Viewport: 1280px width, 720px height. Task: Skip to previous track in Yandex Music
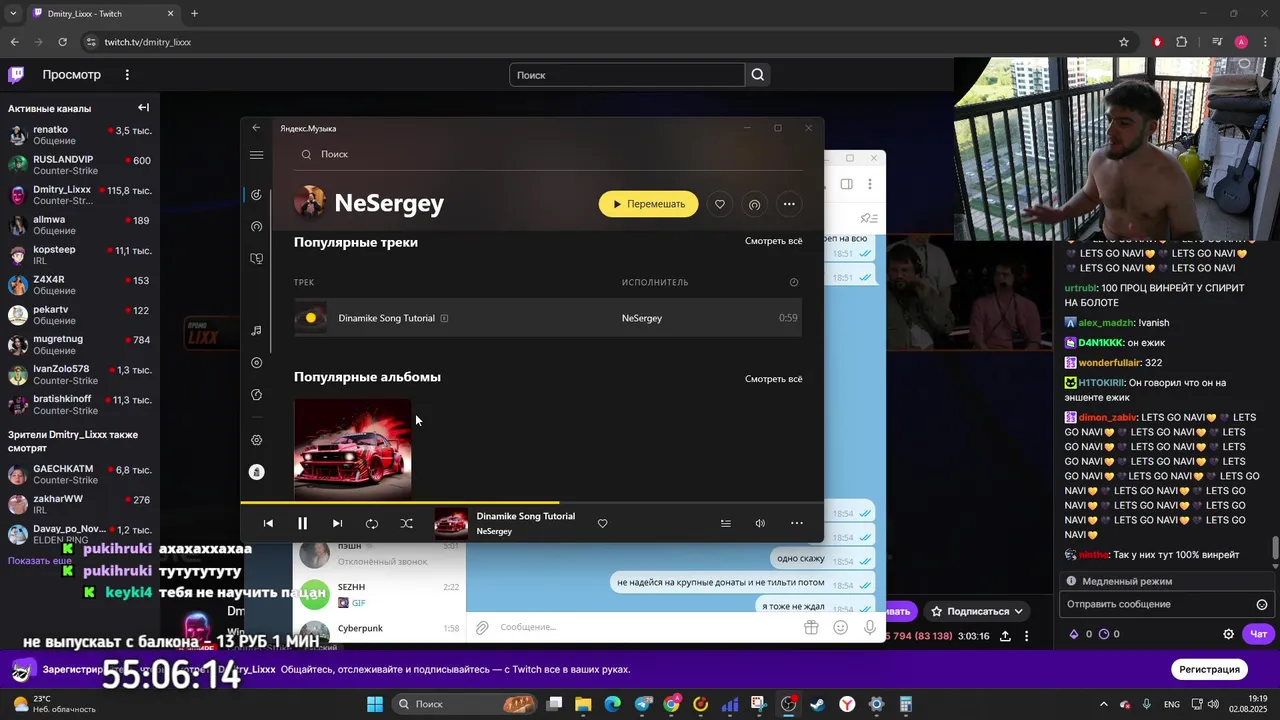click(268, 523)
